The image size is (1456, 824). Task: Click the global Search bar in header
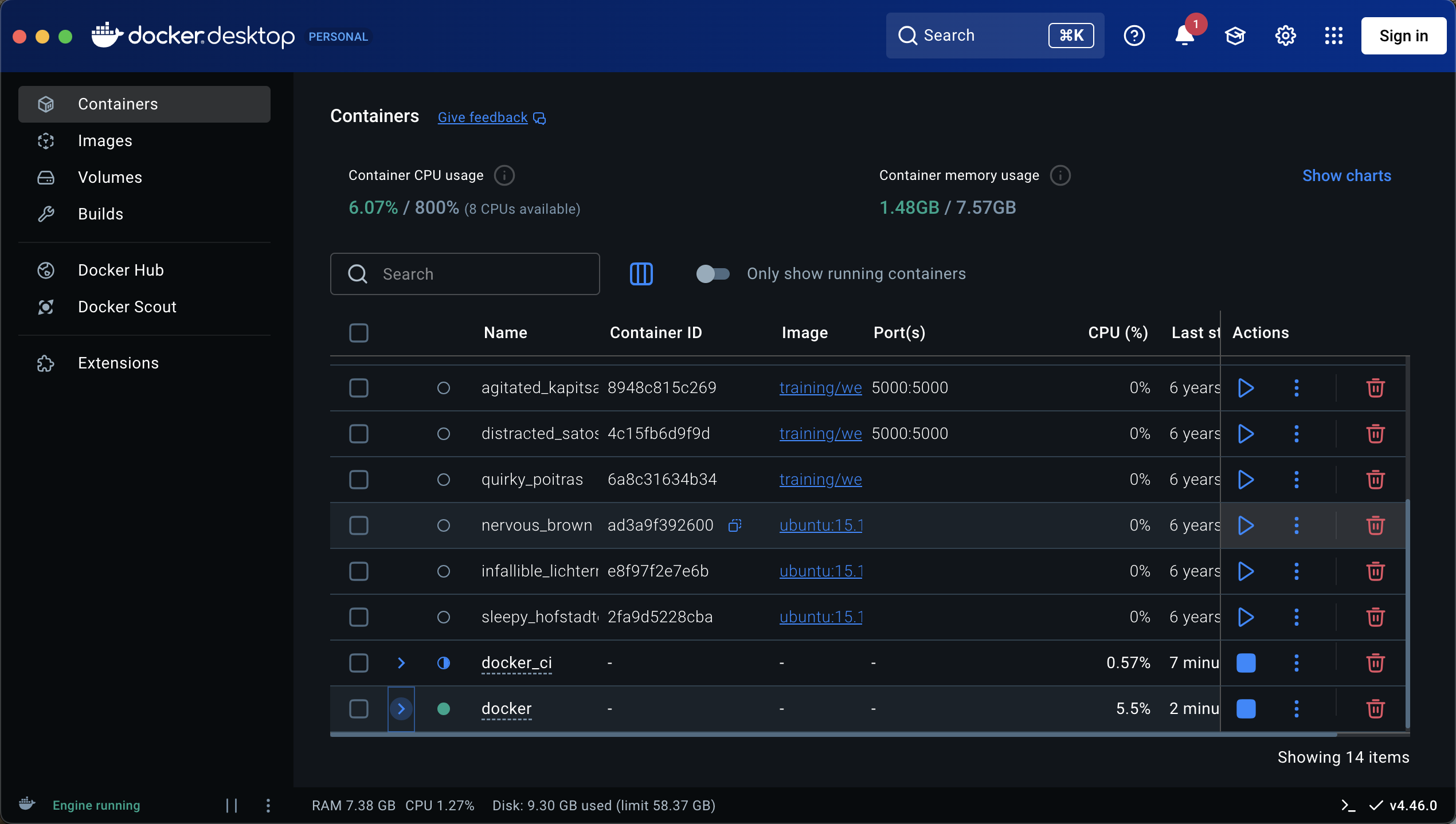point(995,36)
